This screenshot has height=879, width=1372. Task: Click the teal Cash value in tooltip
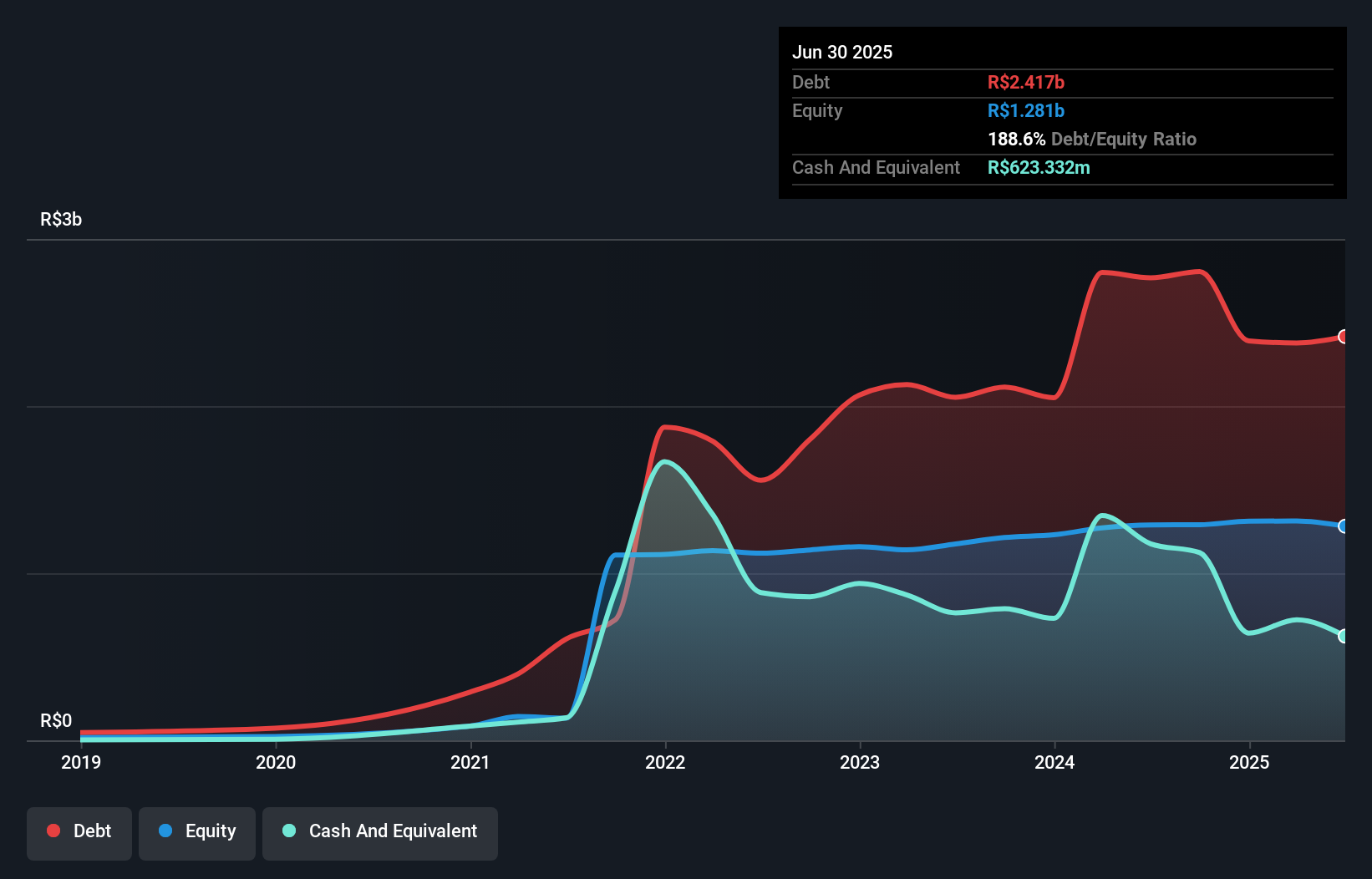1039,167
